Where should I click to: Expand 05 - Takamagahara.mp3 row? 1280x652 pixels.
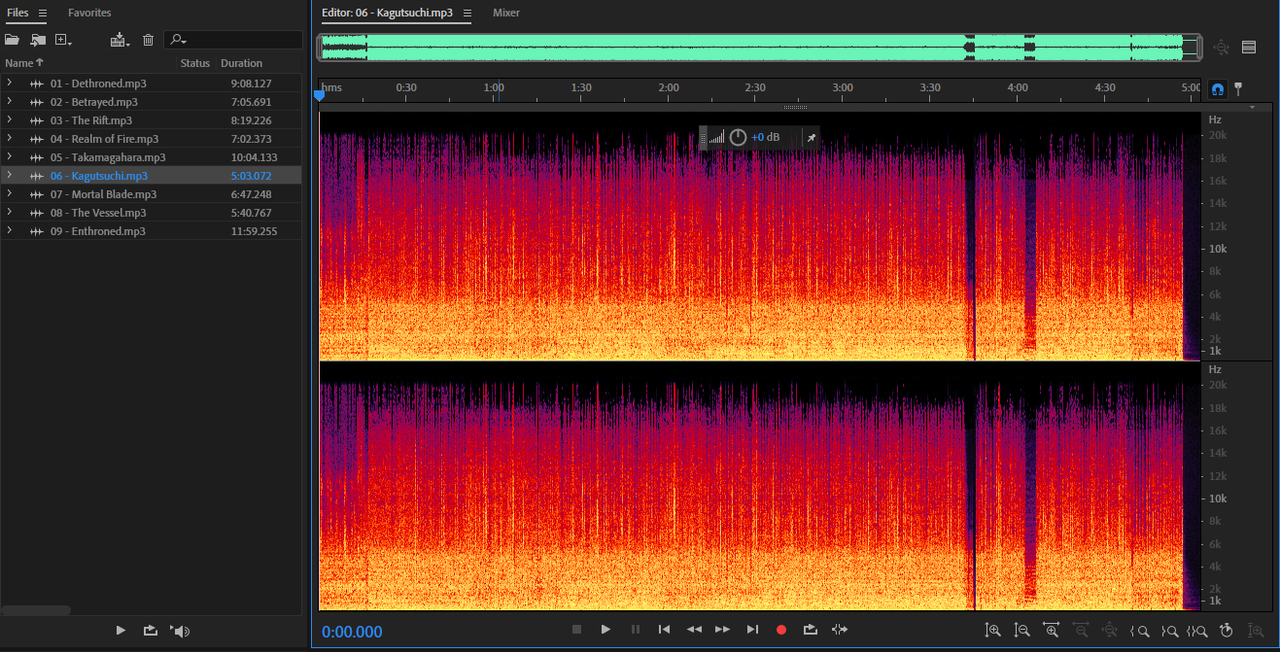[9, 157]
